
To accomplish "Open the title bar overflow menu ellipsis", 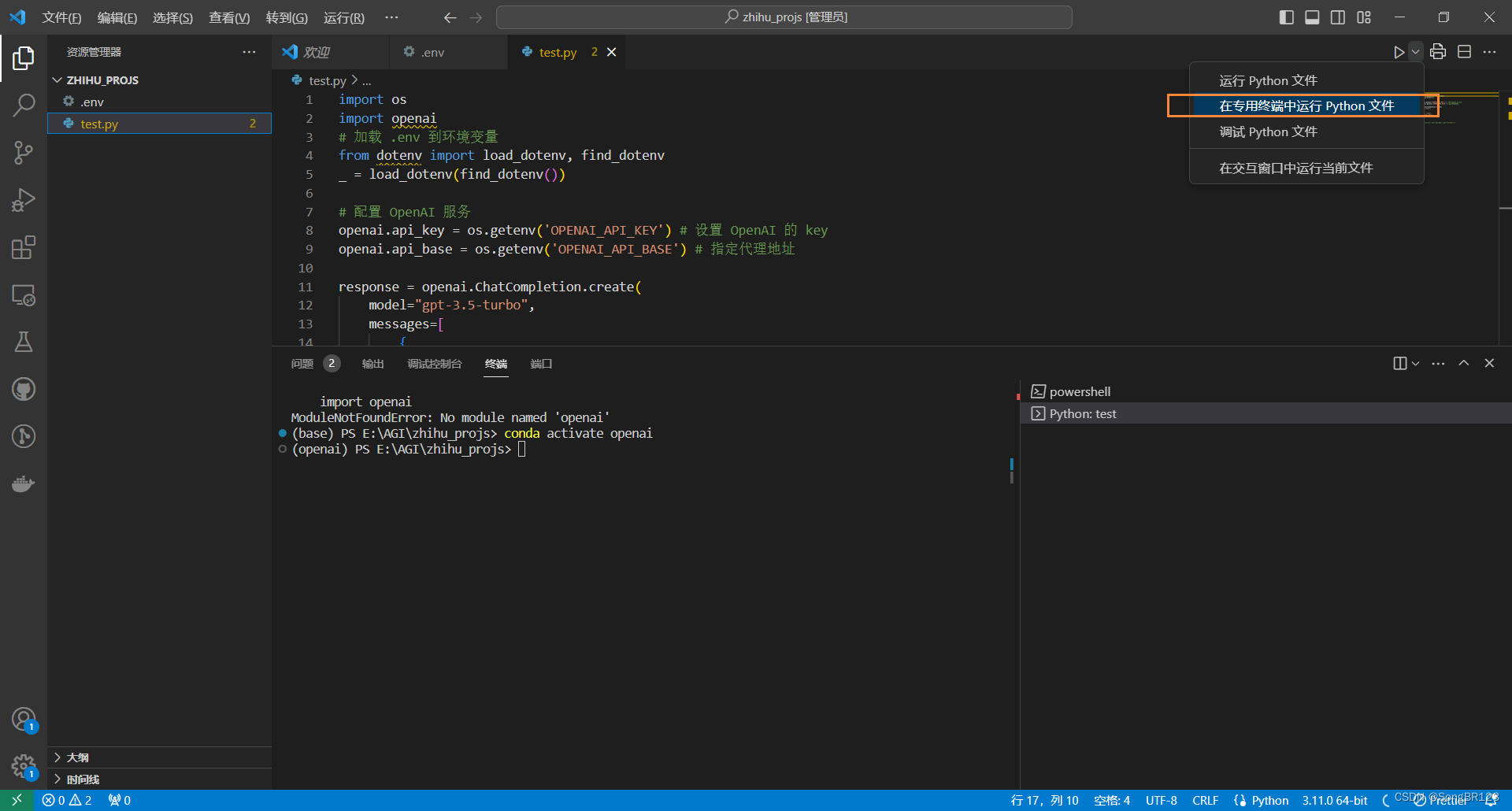I will pyautogui.click(x=391, y=17).
